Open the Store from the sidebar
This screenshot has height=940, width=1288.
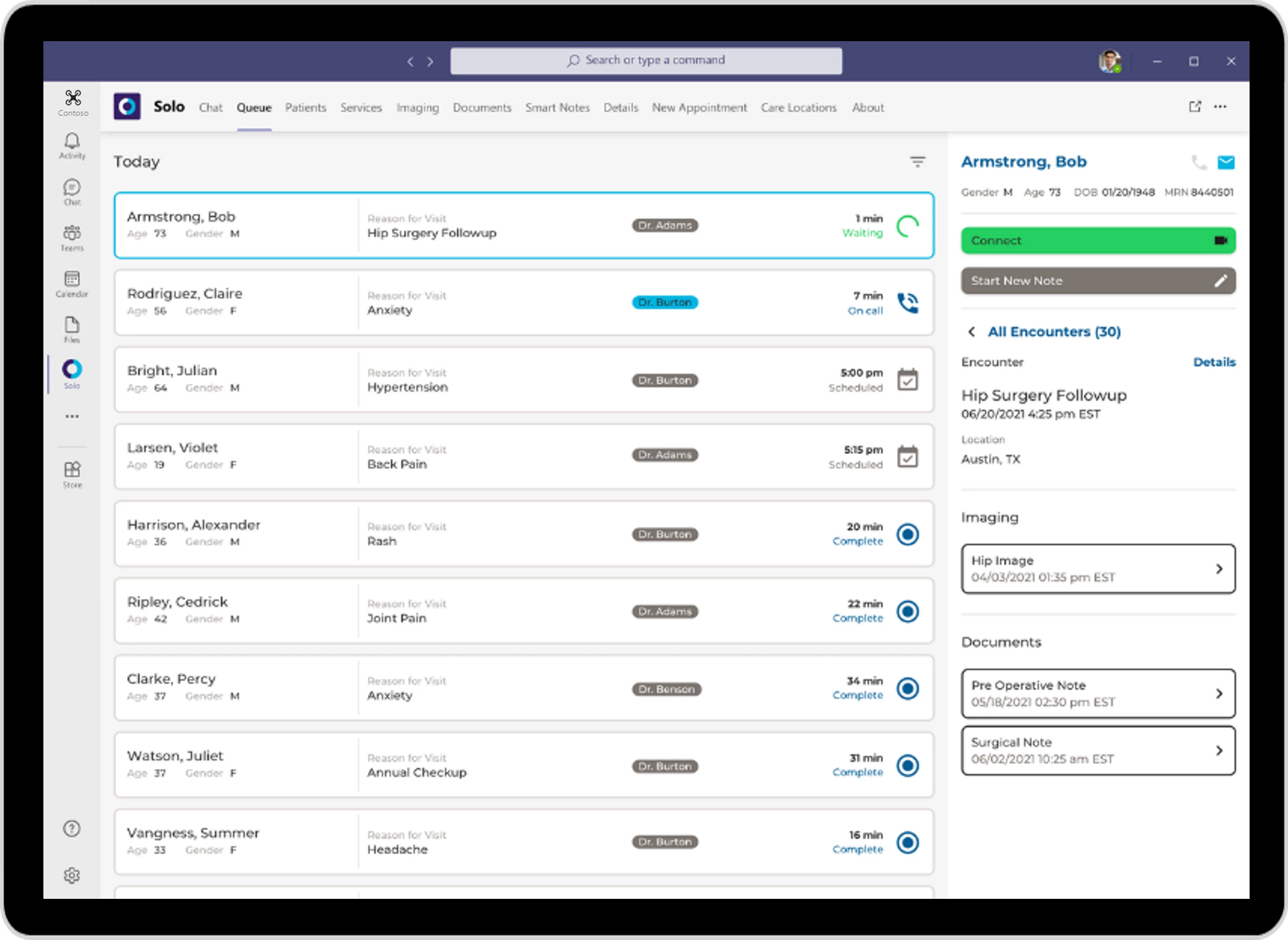tap(72, 470)
